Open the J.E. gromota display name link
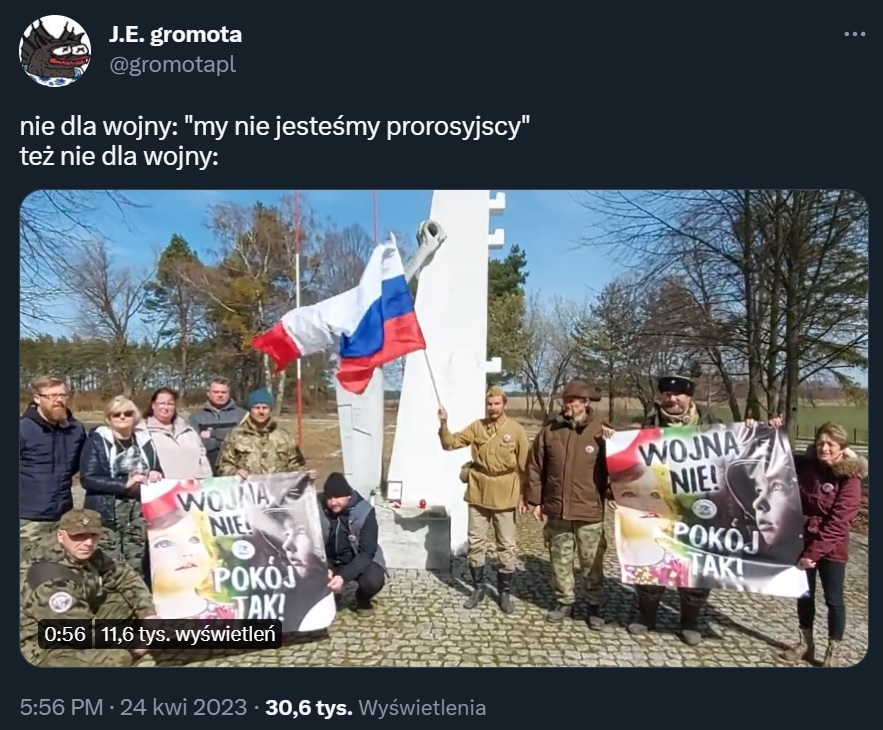883x730 pixels. (x=175, y=35)
